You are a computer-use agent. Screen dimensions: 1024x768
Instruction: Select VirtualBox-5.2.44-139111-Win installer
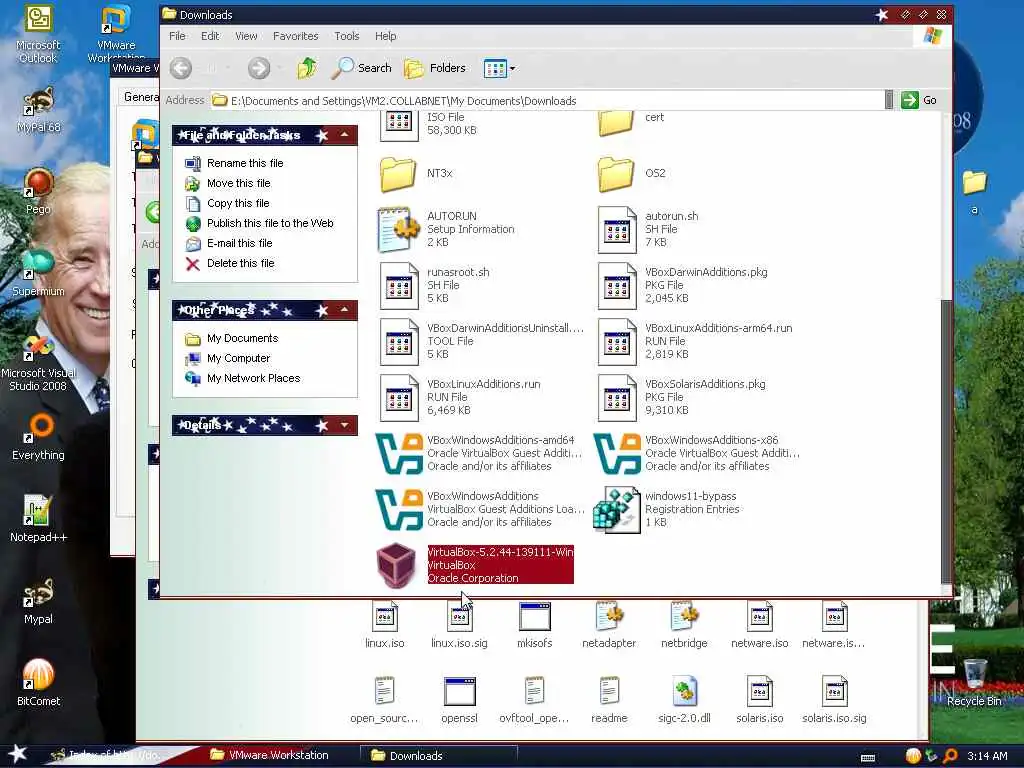475,565
